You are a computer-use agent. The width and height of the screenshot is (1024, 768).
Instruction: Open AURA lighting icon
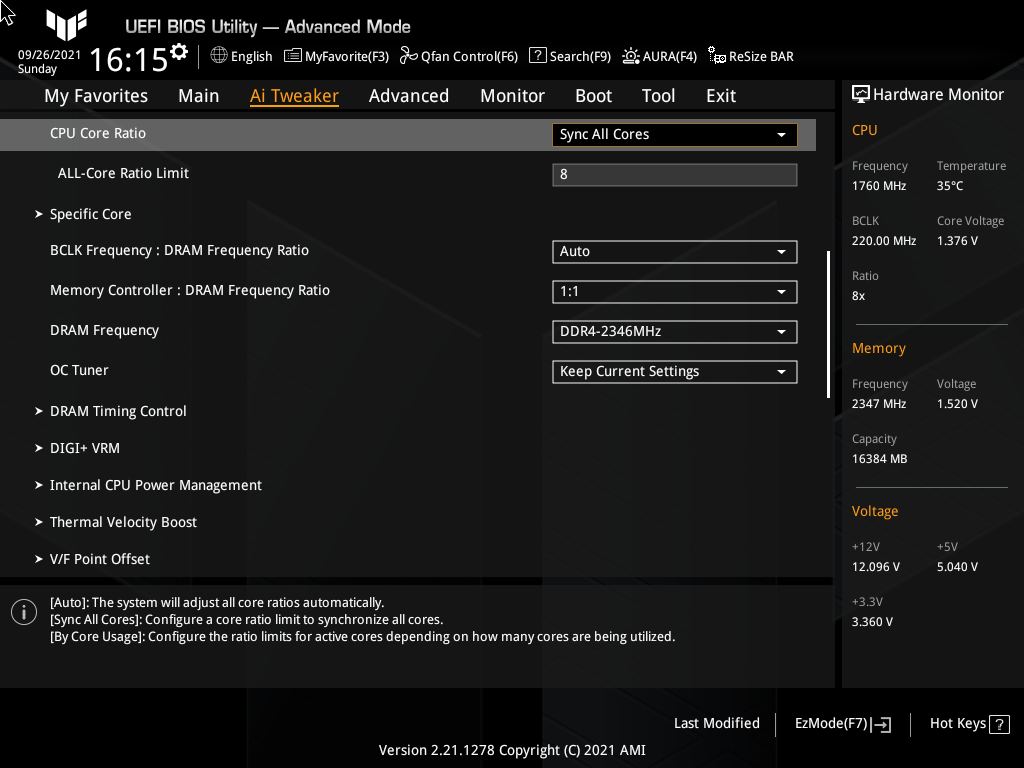[631, 56]
